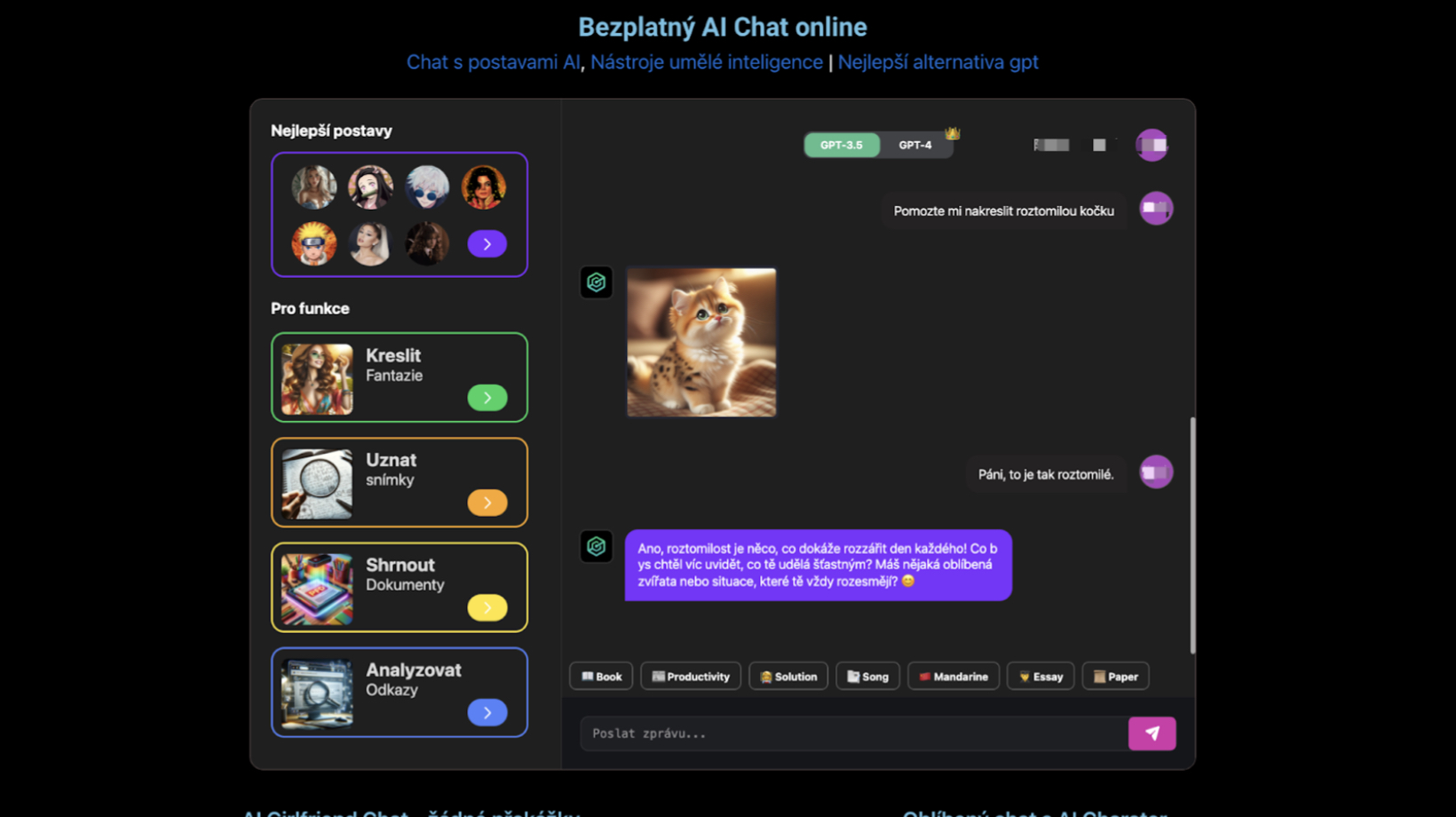Open the Chat s postavami AI link

point(493,62)
